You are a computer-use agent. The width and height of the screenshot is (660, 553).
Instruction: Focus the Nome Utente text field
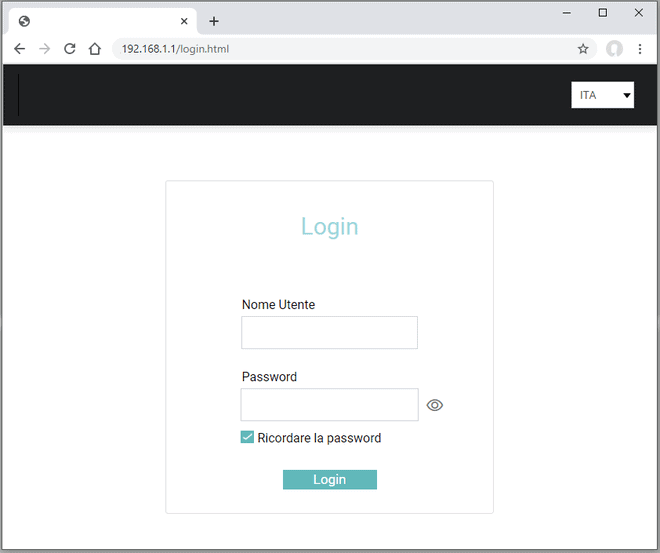click(x=329, y=333)
